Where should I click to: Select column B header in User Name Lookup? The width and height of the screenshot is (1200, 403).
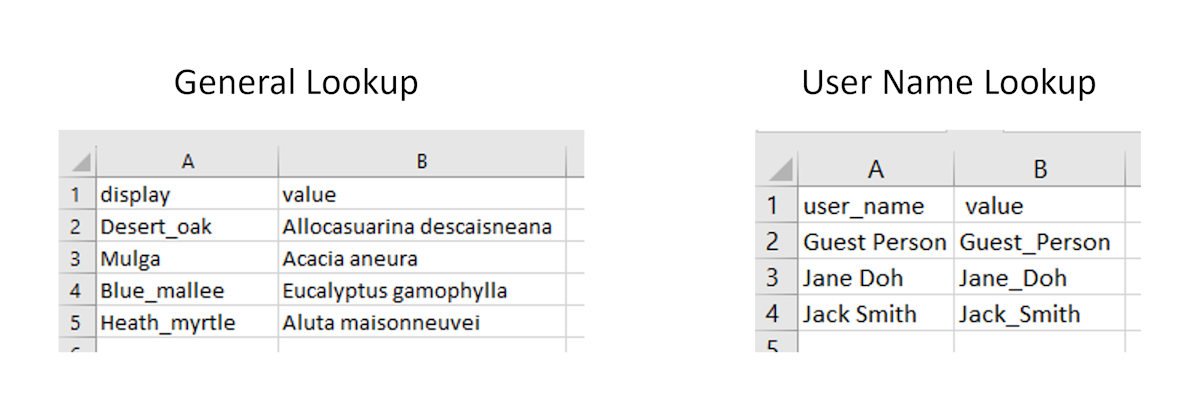(1039, 168)
